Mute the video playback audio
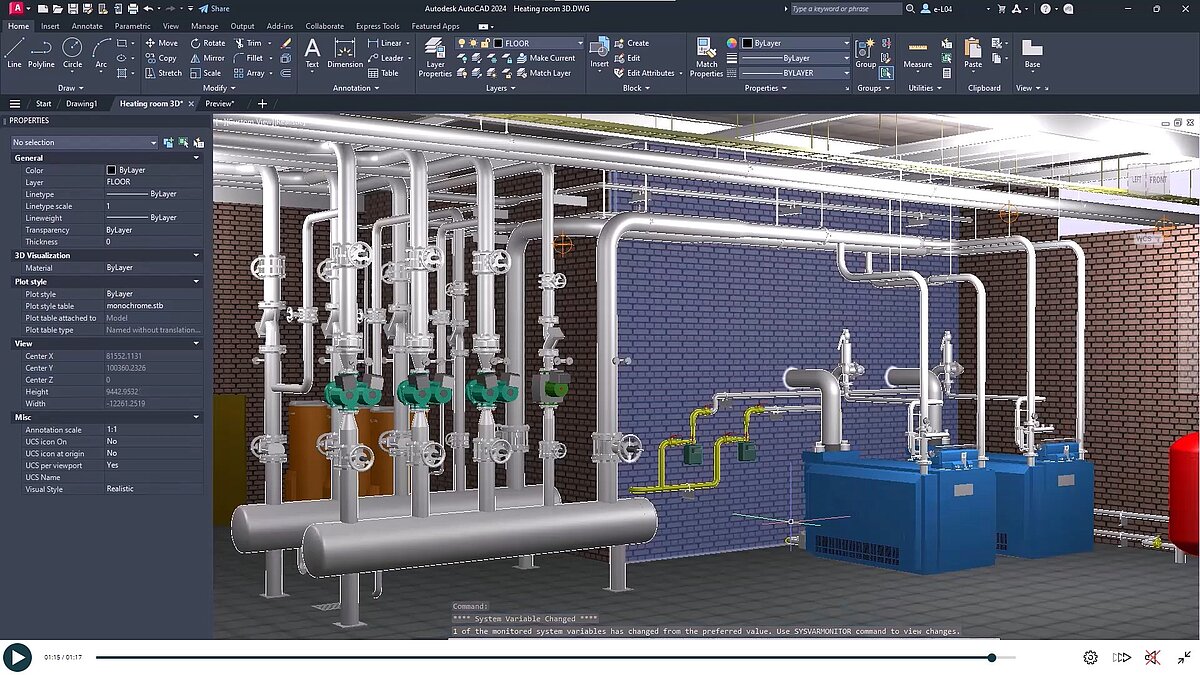This screenshot has width=1200, height=675. click(x=1152, y=657)
